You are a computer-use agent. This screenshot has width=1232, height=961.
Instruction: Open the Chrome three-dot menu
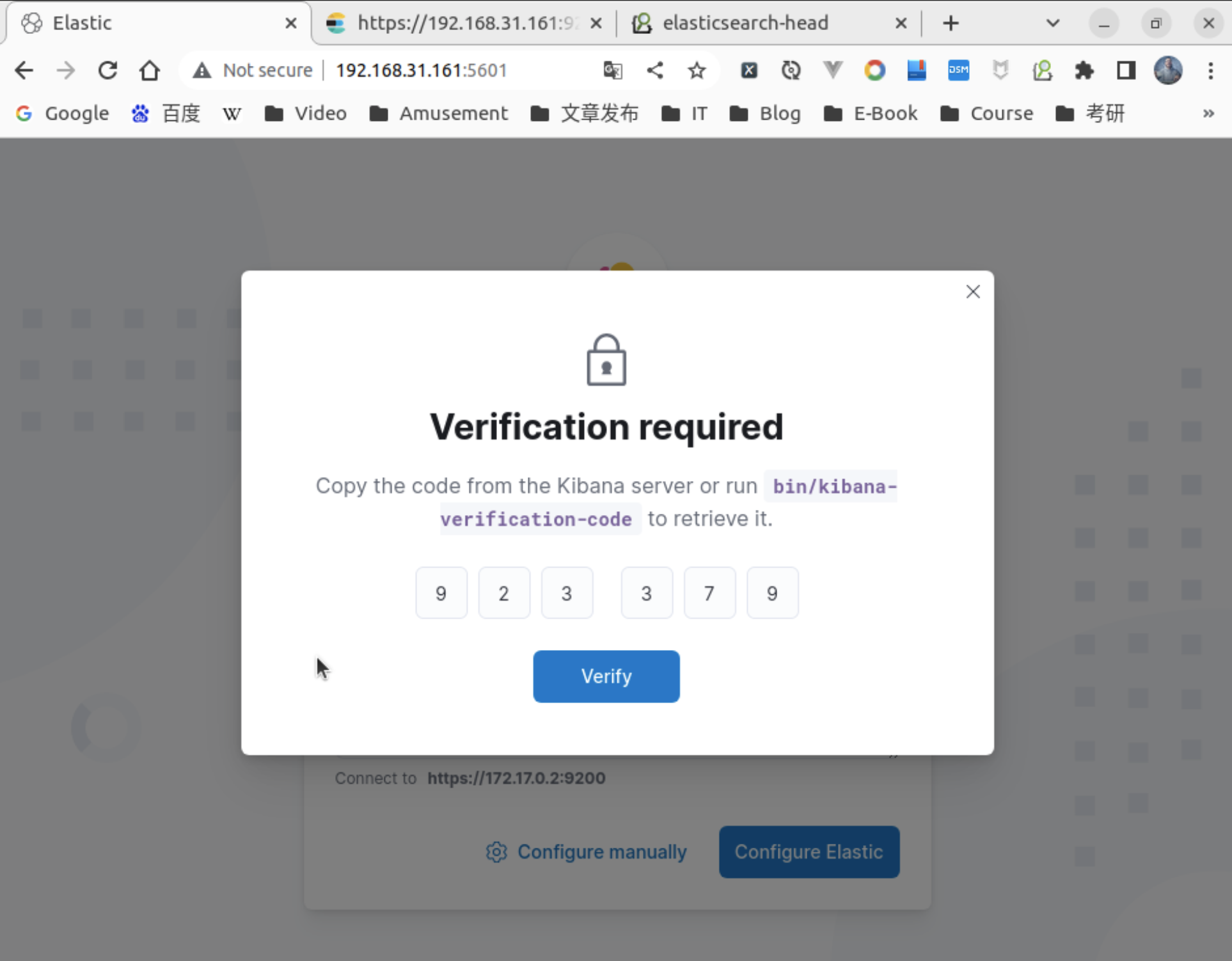[1210, 70]
